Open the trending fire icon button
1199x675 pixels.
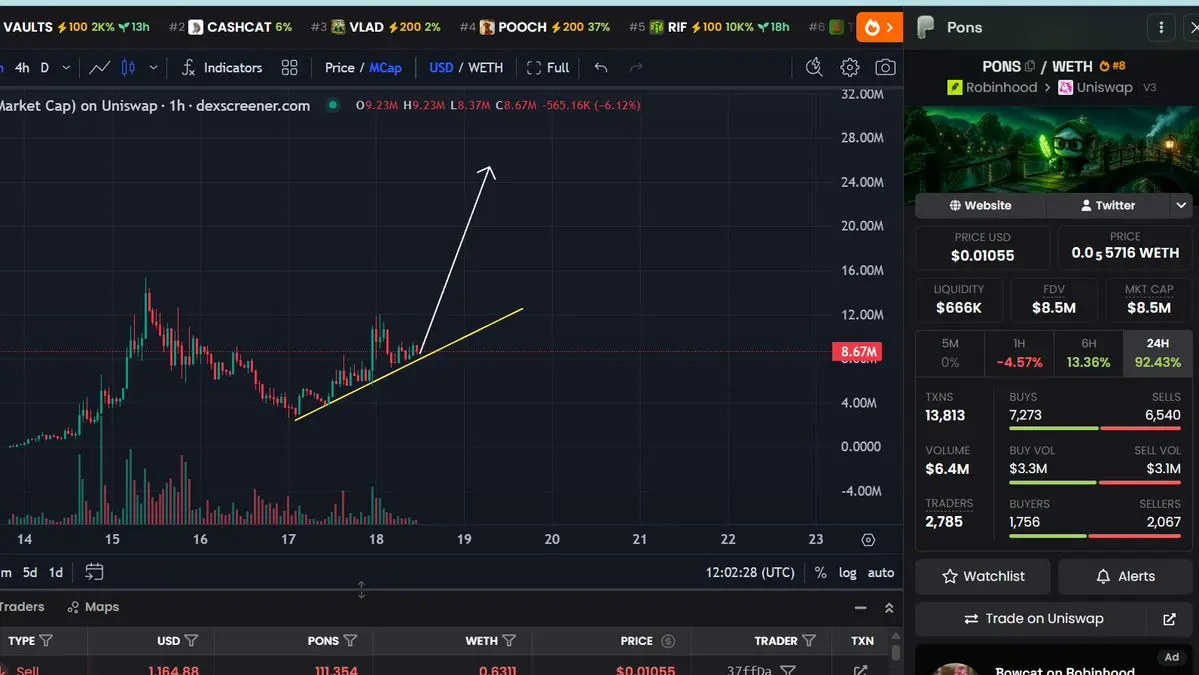pos(879,28)
